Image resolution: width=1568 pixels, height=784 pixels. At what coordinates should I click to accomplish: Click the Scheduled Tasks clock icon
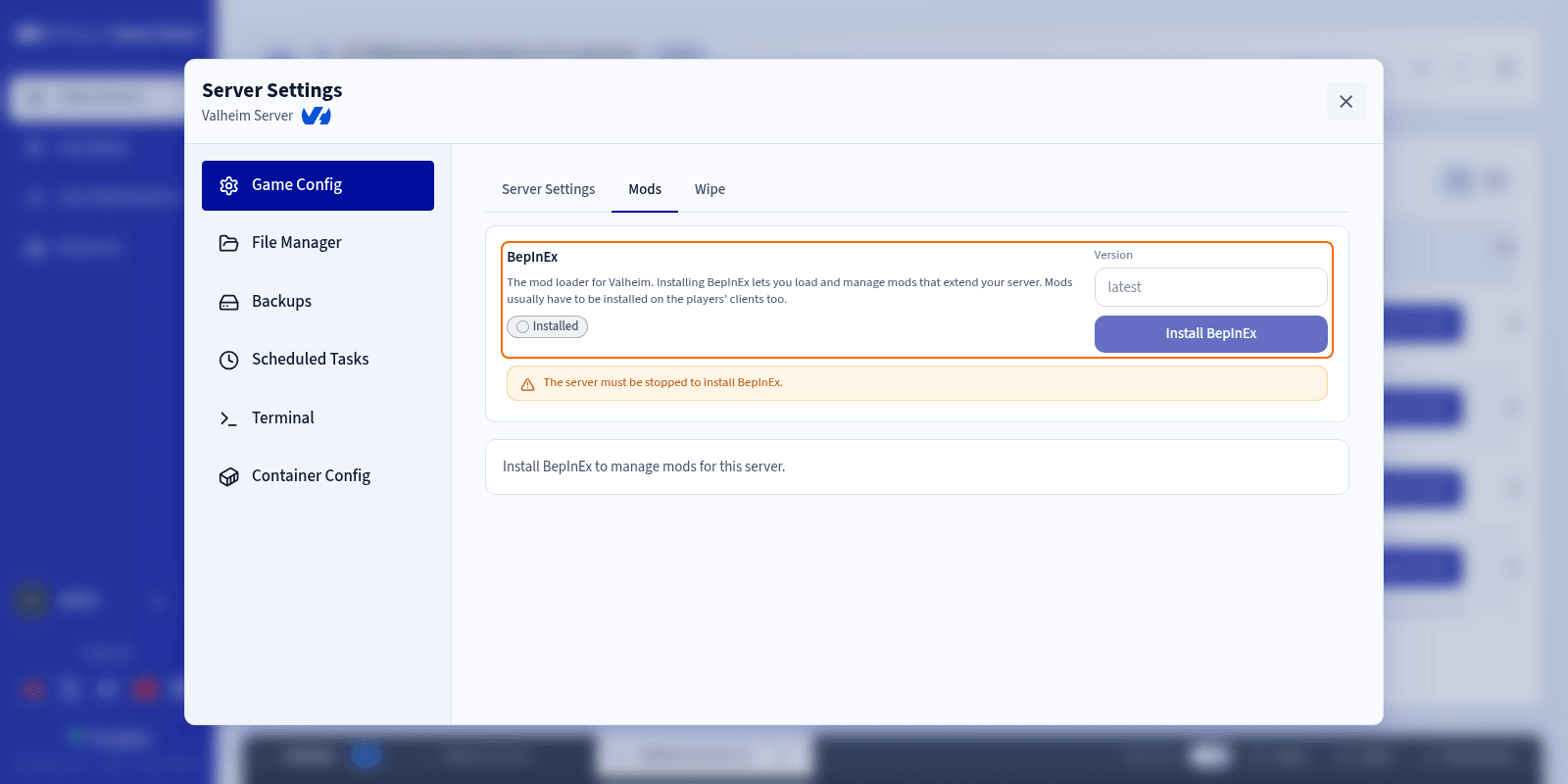pos(228,360)
